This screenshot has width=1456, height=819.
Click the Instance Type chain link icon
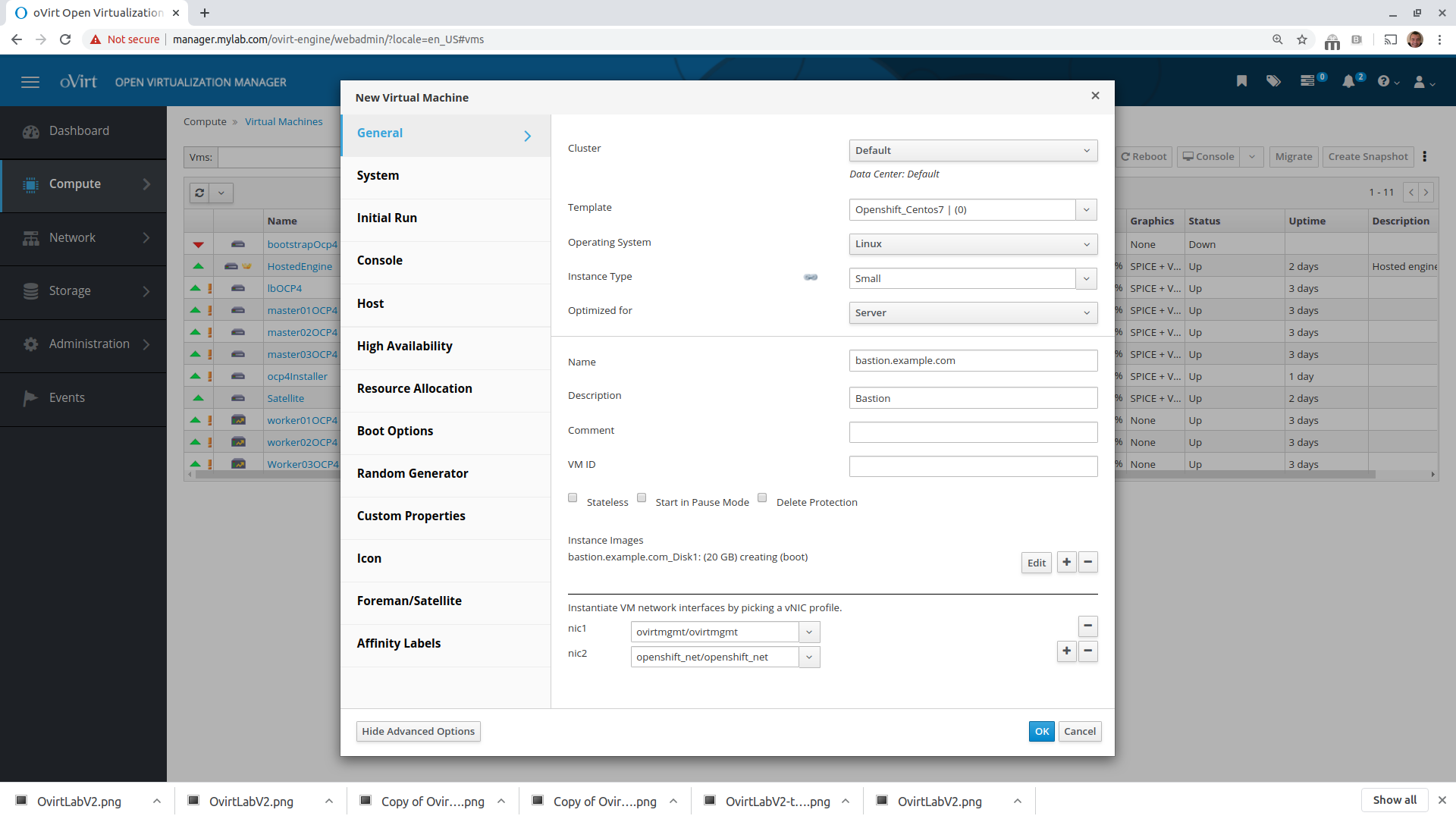click(x=811, y=278)
